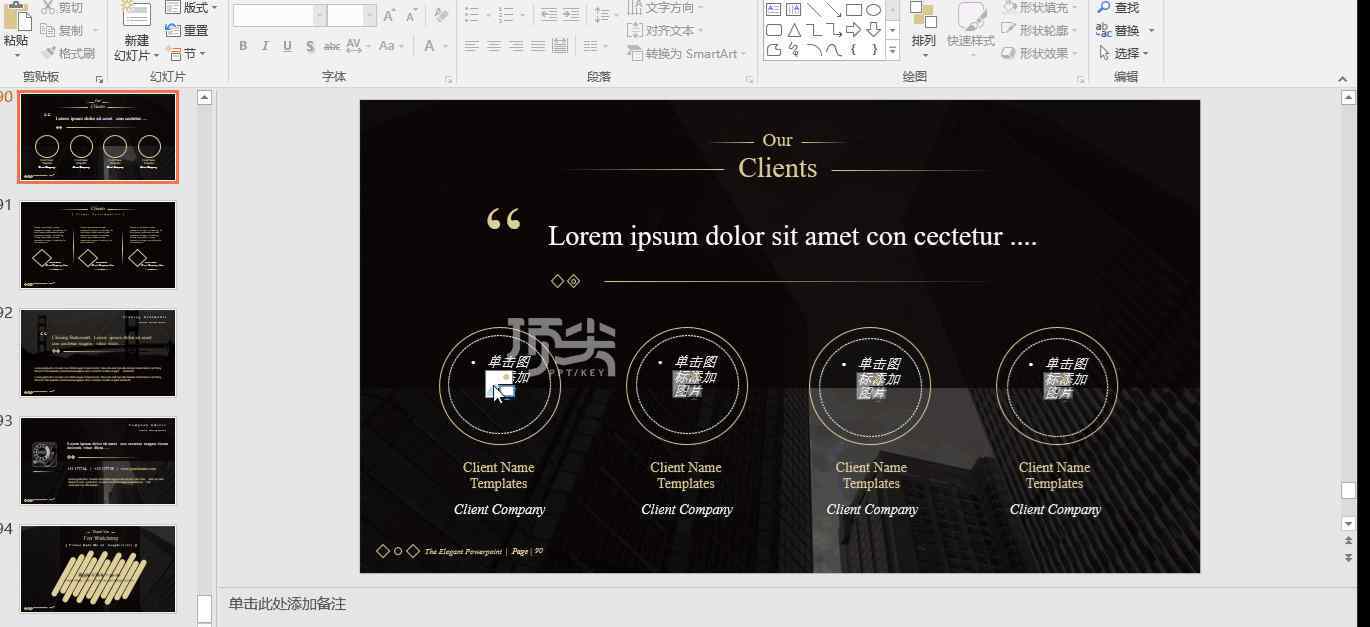The image size is (1370, 627).
Task: Select slide 91 thumbnail
Action: click(98, 245)
